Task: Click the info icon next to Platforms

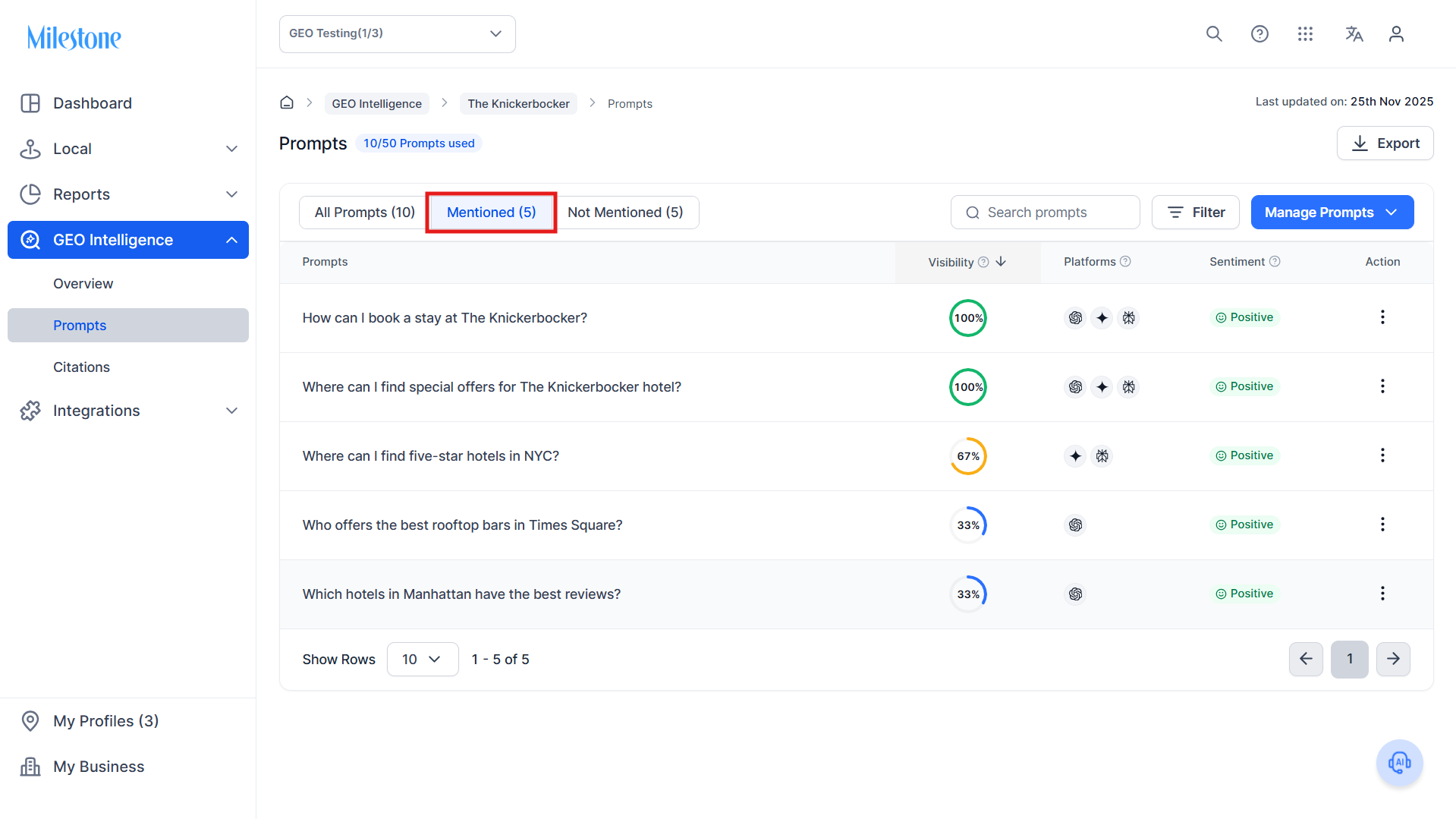Action: 1125,262
